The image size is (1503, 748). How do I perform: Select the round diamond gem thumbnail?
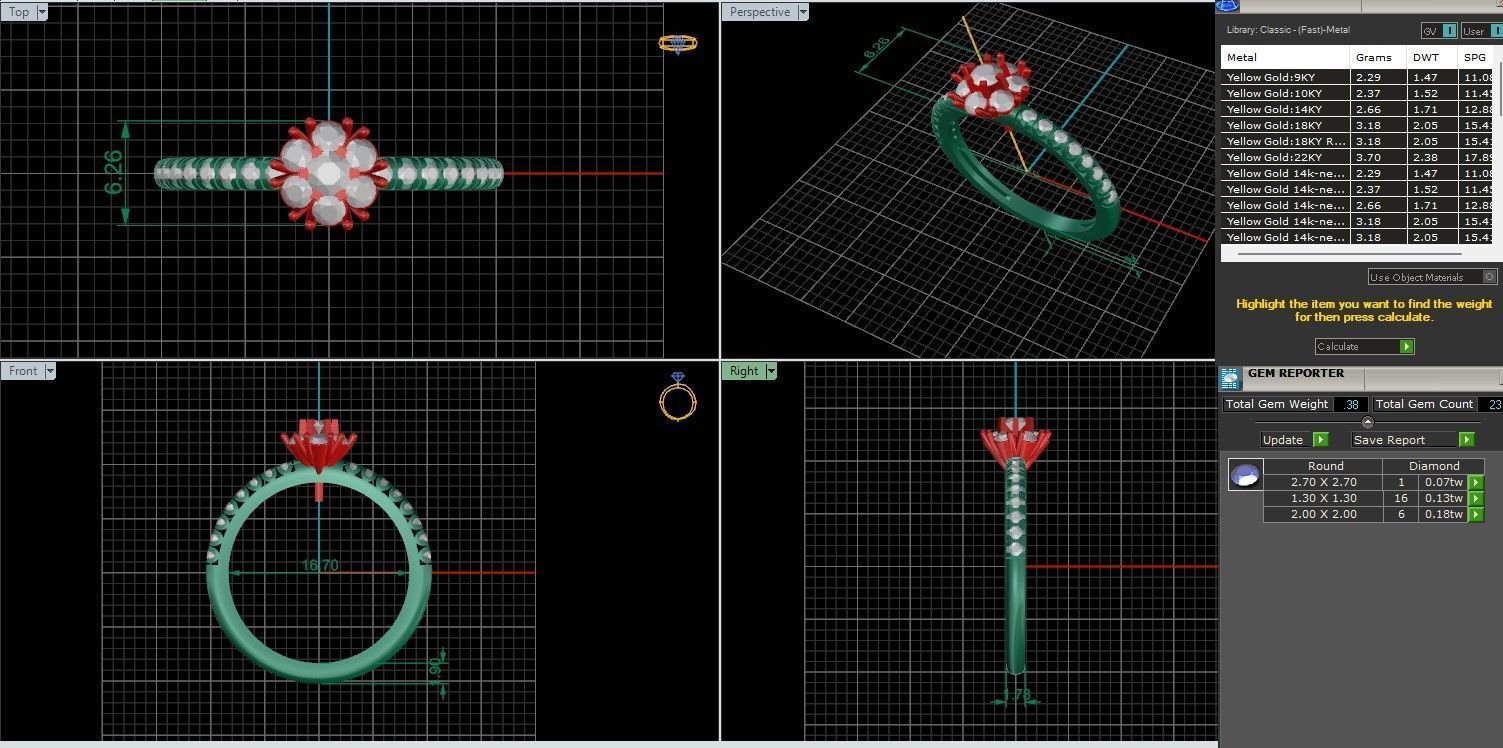click(1245, 475)
